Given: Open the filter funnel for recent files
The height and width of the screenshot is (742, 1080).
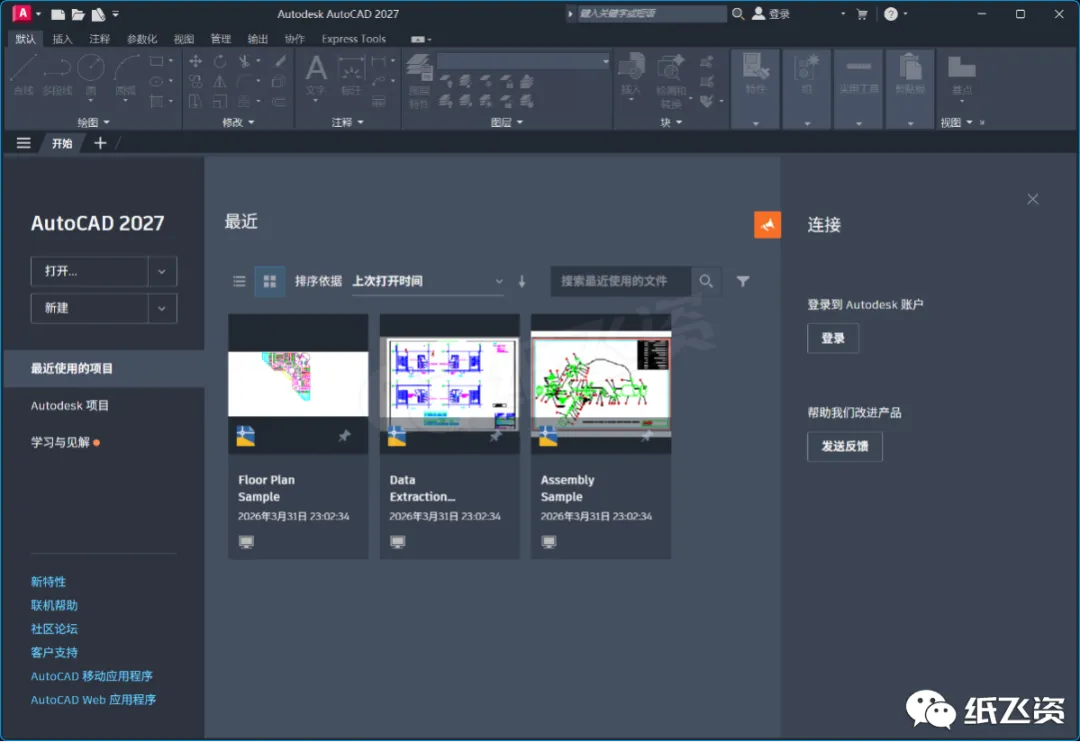Looking at the screenshot, I should point(742,281).
